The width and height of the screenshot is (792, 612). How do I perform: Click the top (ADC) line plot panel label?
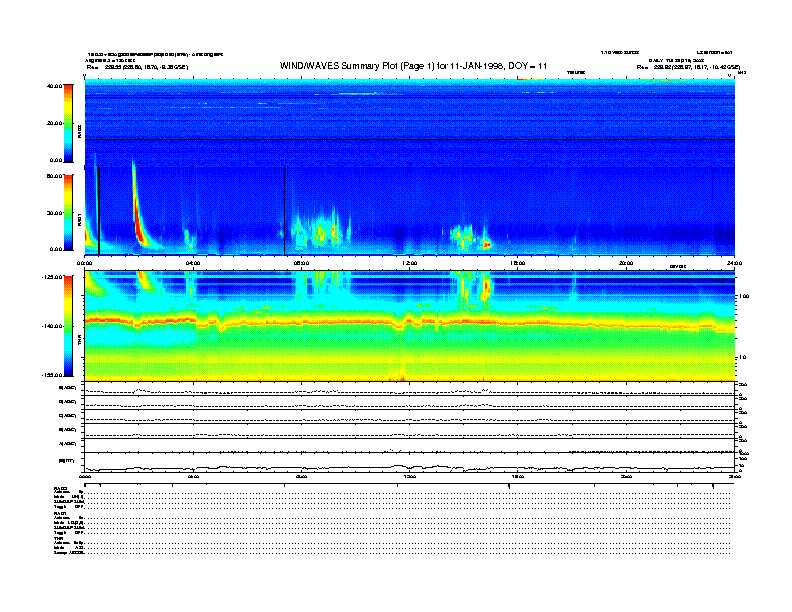(x=68, y=388)
